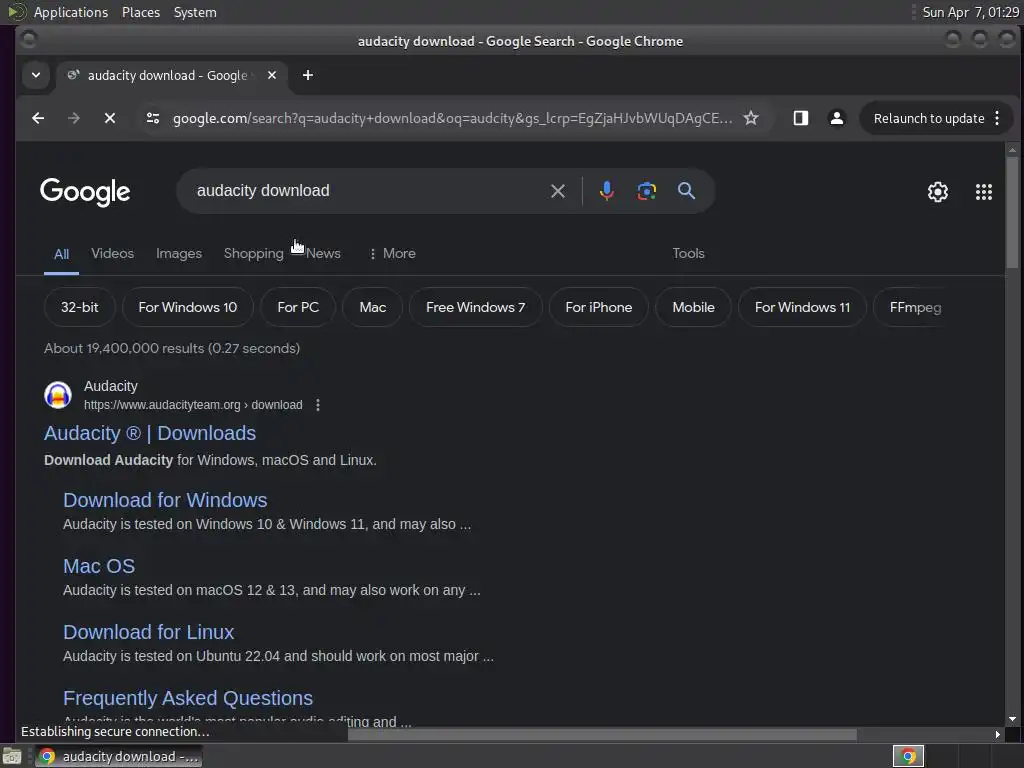Select the For iPhone chip
The width and height of the screenshot is (1024, 768).
598,307
